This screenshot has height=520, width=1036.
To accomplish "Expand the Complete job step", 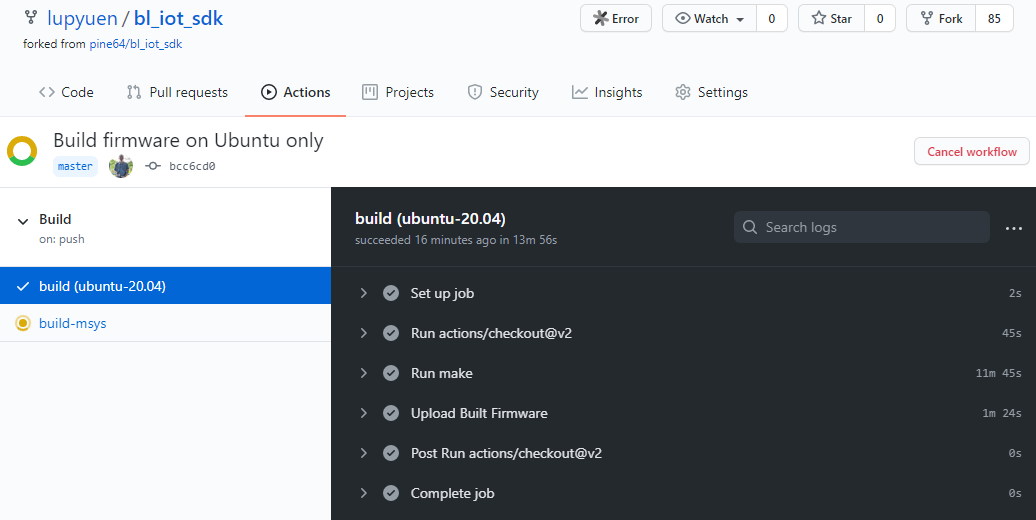I will (x=363, y=493).
